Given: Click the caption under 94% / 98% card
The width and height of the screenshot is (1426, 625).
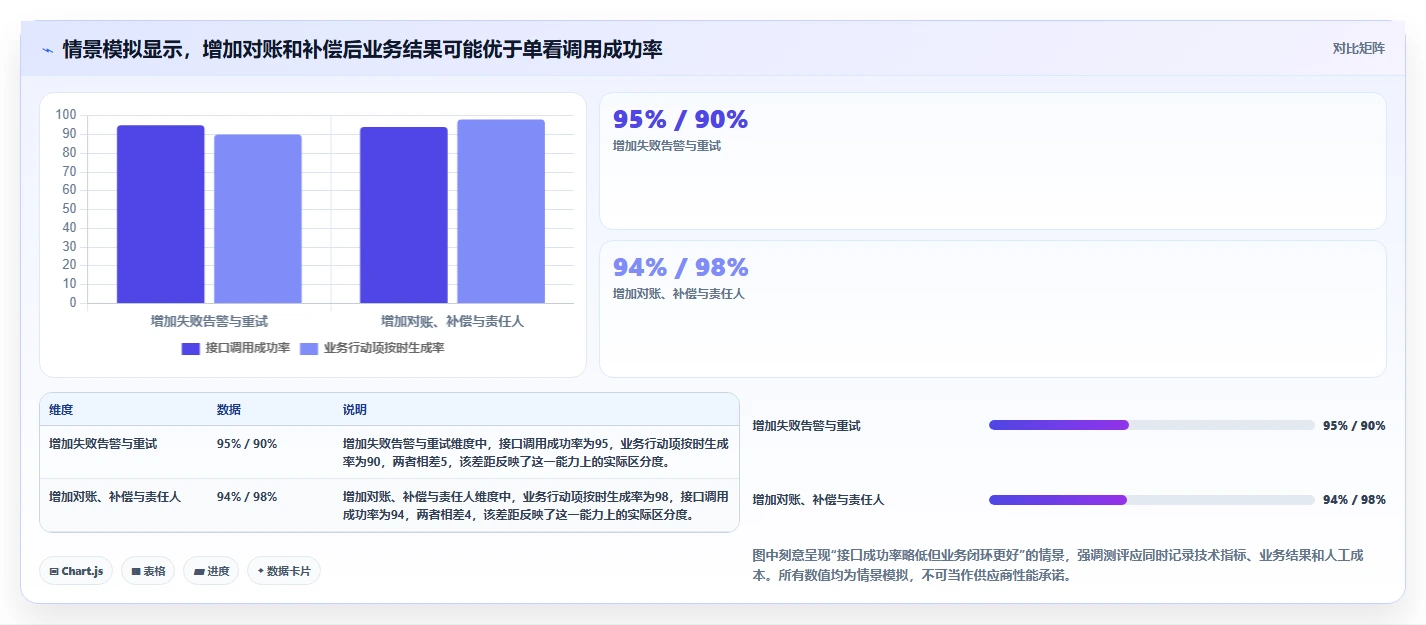Looking at the screenshot, I should [x=679, y=294].
